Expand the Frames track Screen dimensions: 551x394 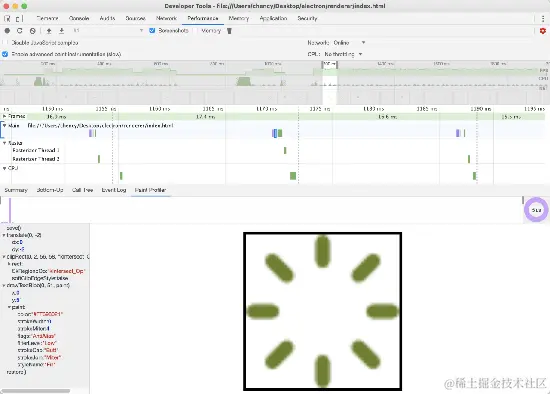click(x=4, y=116)
